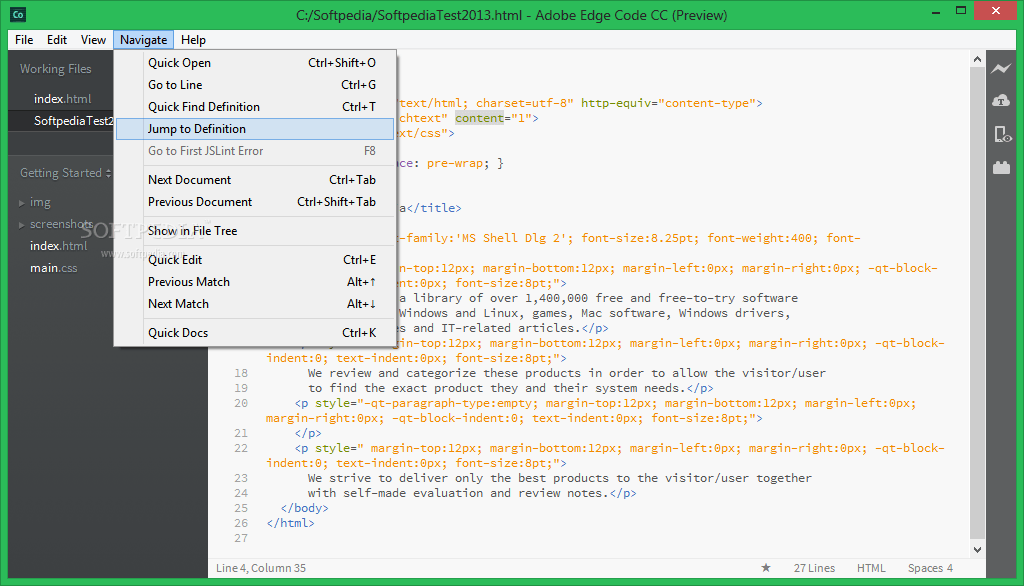Choose Show in File Tree
Image resolution: width=1024 pixels, height=586 pixels.
click(x=255, y=231)
